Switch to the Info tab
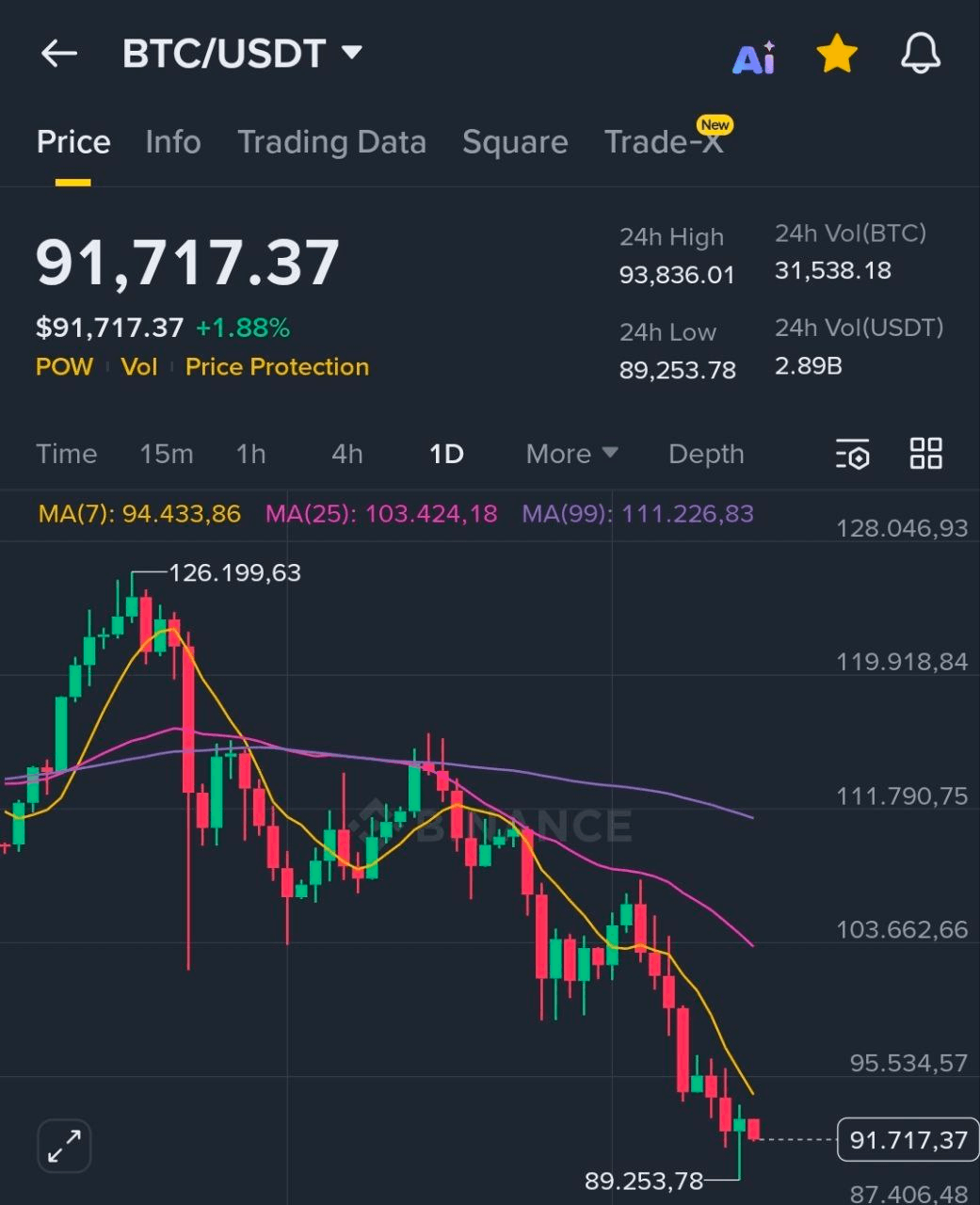The width and height of the screenshot is (980, 1205). 173,142
